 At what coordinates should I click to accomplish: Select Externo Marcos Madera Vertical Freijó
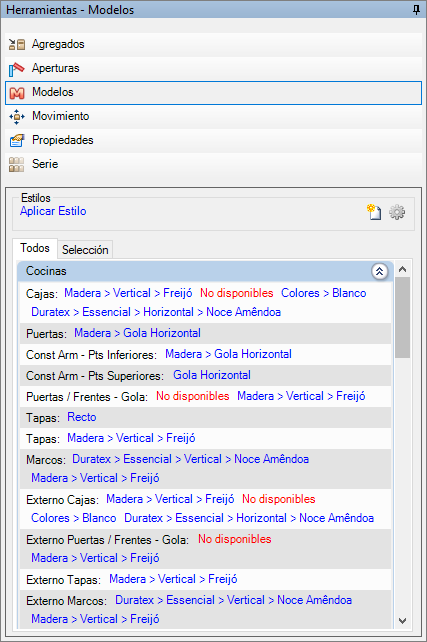tap(95, 619)
